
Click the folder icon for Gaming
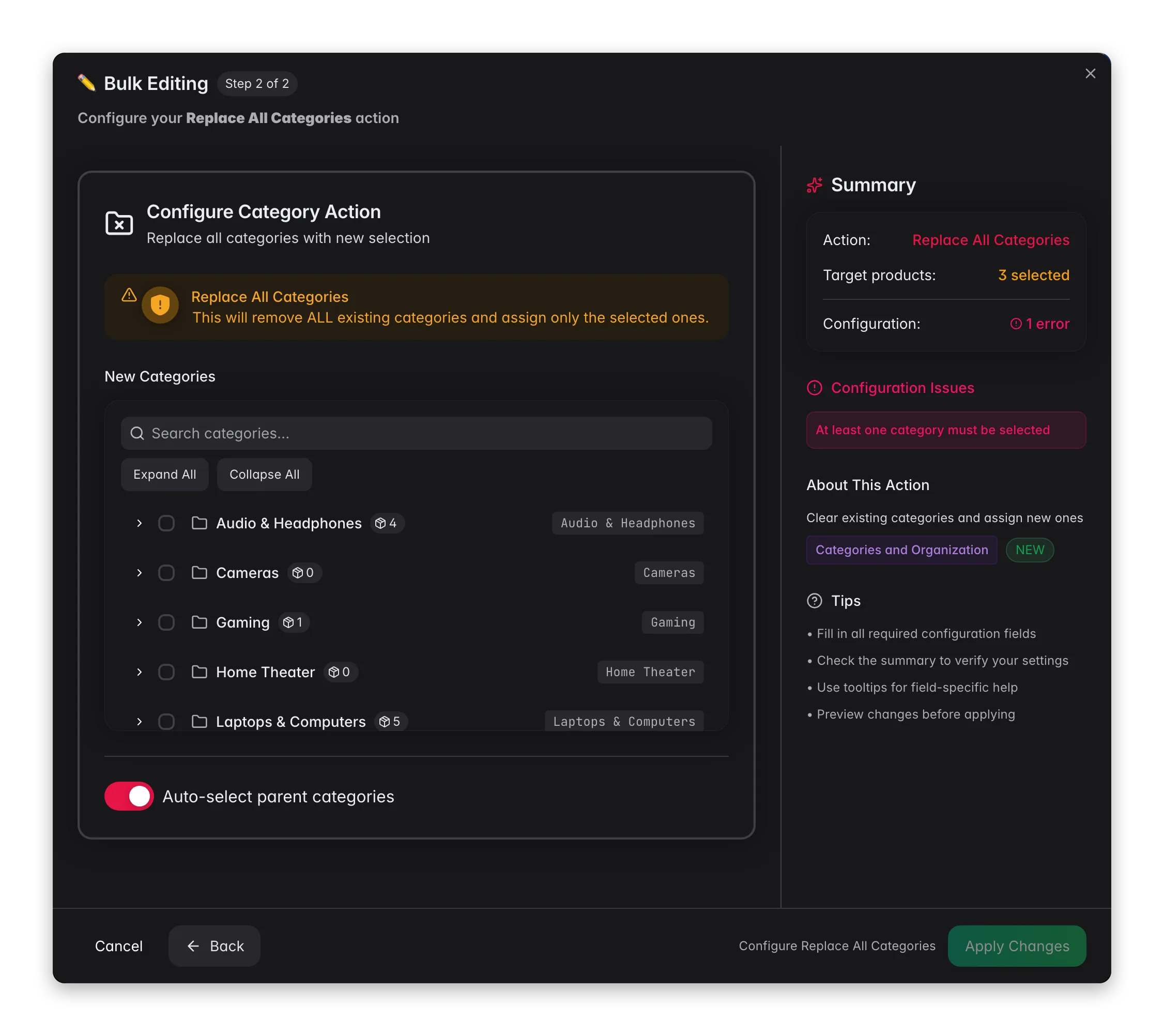click(x=200, y=622)
